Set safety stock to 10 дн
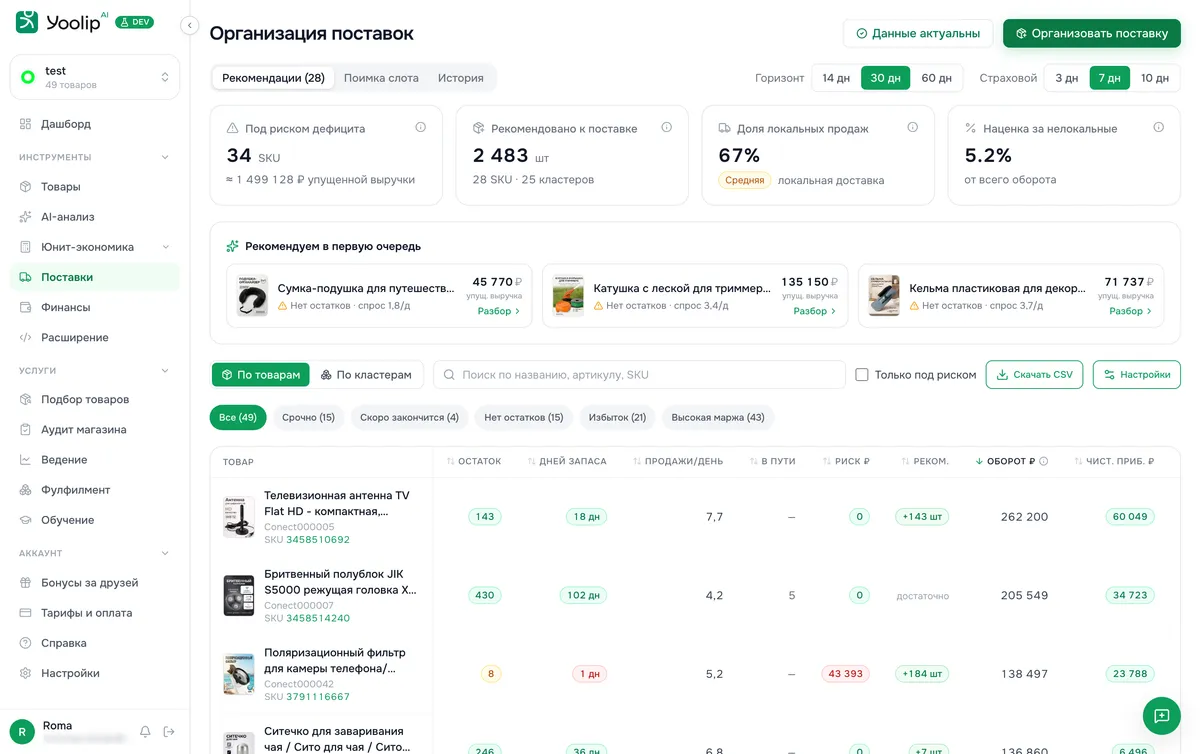This screenshot has height=754, width=1200. pos(1155,78)
